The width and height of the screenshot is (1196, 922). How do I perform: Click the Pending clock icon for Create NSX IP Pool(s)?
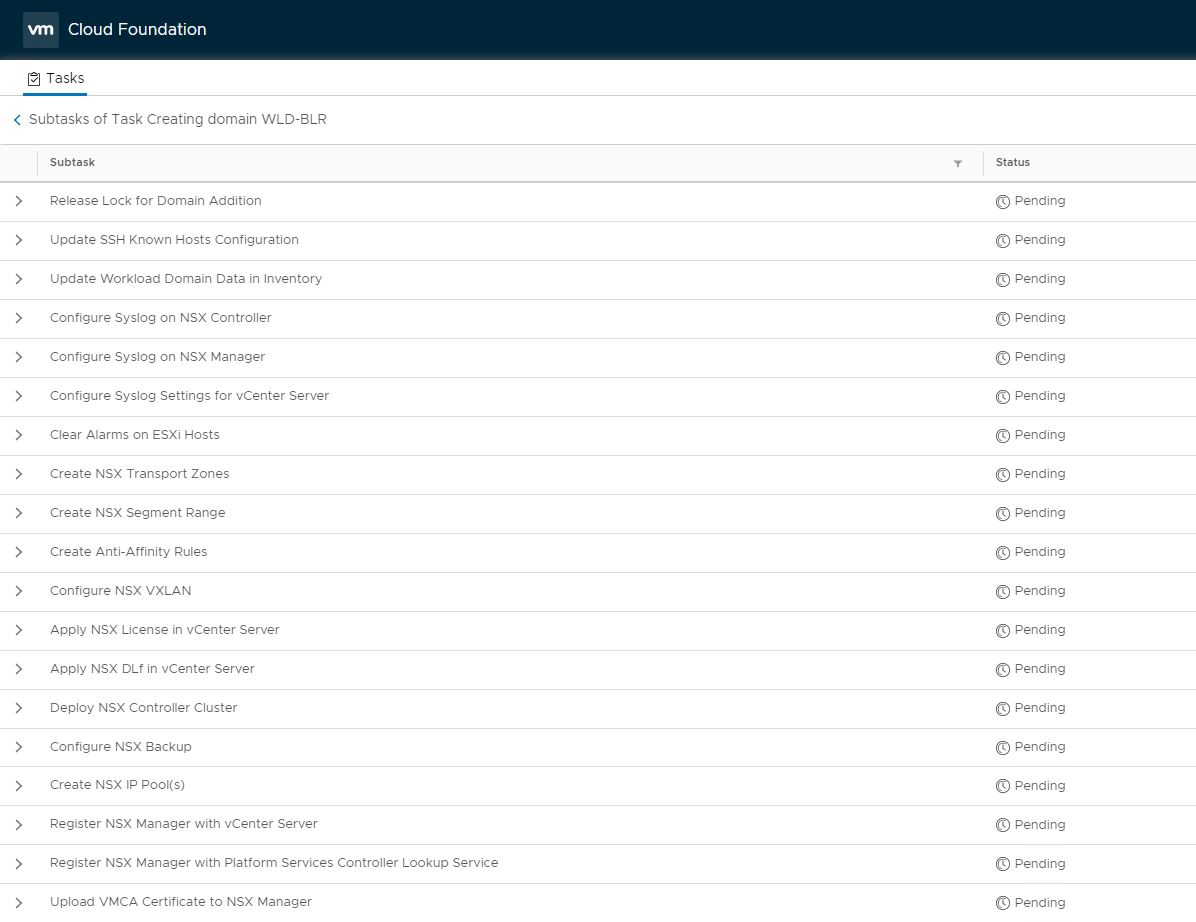click(1002, 787)
